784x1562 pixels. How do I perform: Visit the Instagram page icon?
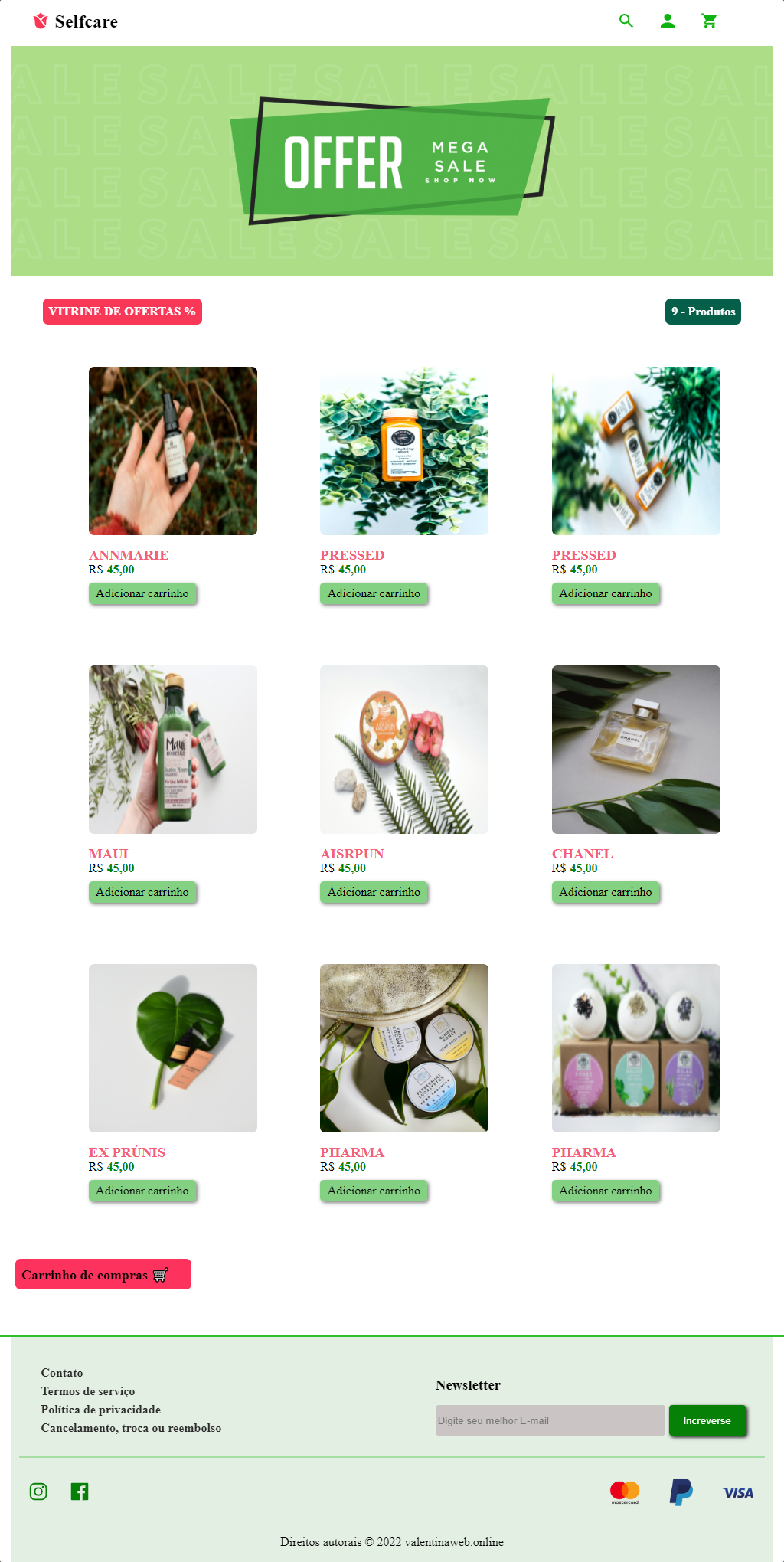coord(38,1491)
